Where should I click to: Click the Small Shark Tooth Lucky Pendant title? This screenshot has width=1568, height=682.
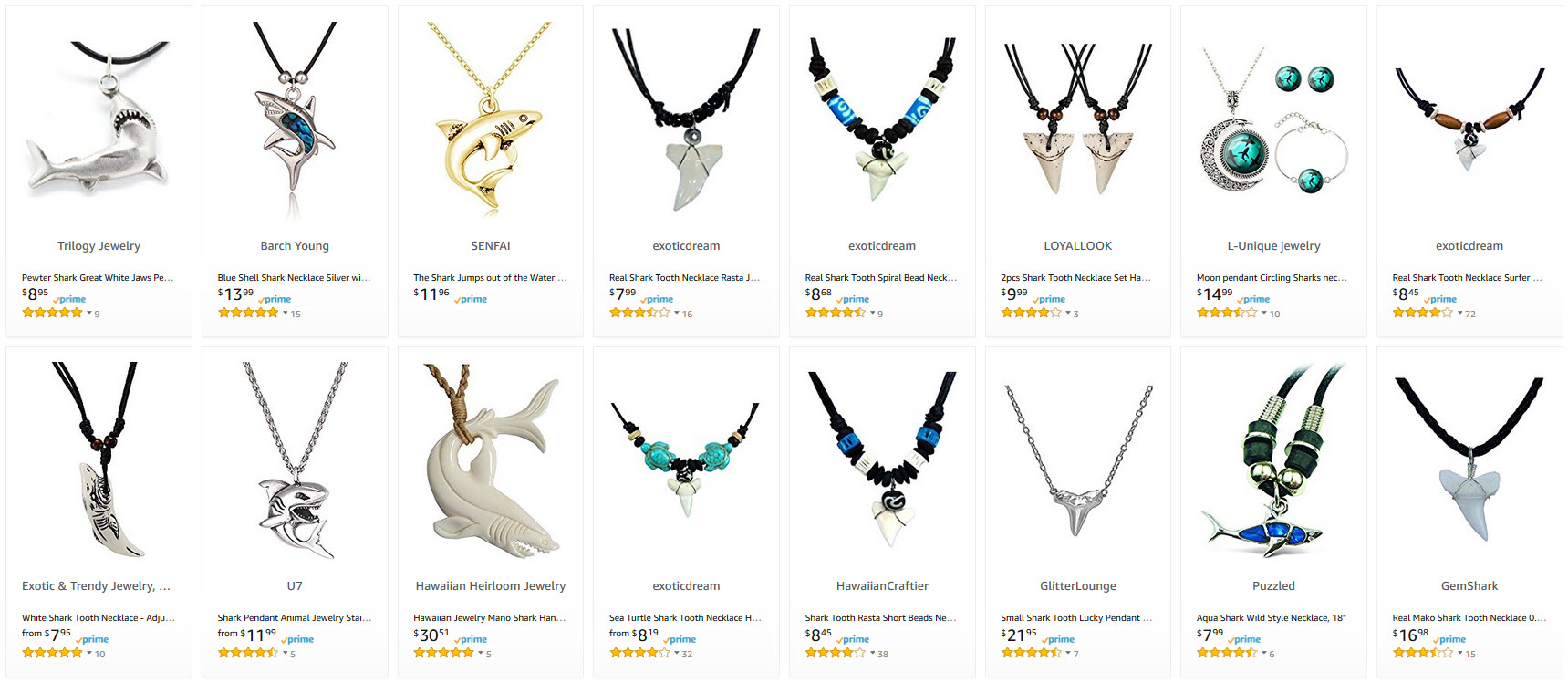tap(1076, 618)
